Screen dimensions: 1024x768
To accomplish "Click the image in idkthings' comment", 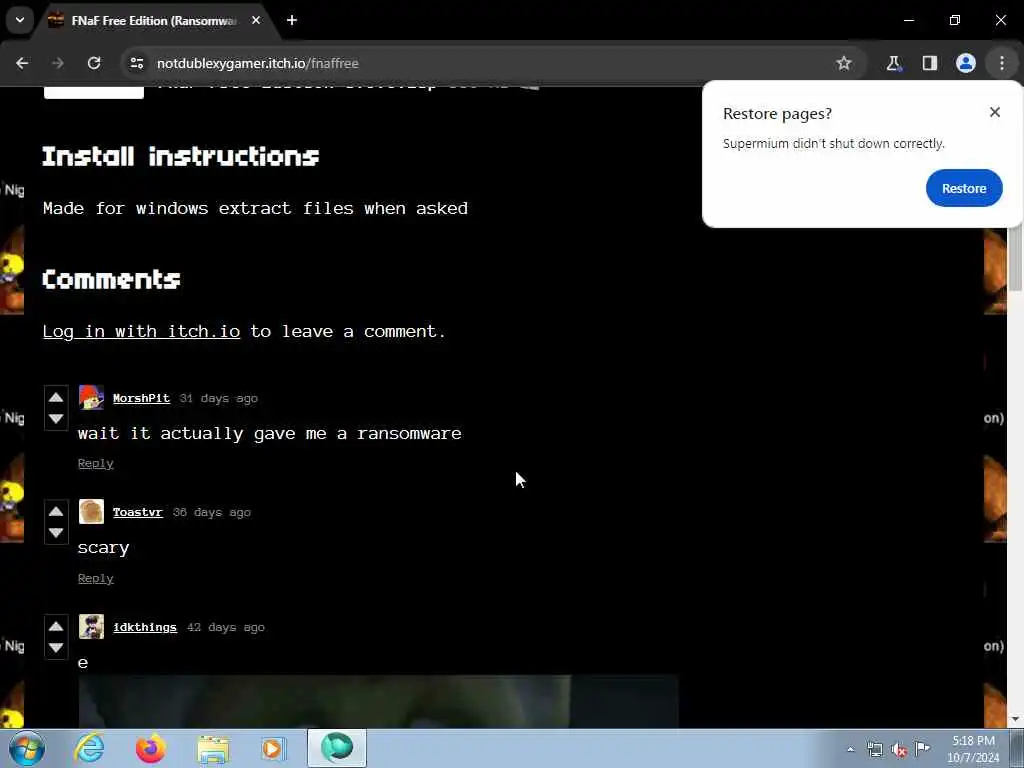I will (x=378, y=701).
